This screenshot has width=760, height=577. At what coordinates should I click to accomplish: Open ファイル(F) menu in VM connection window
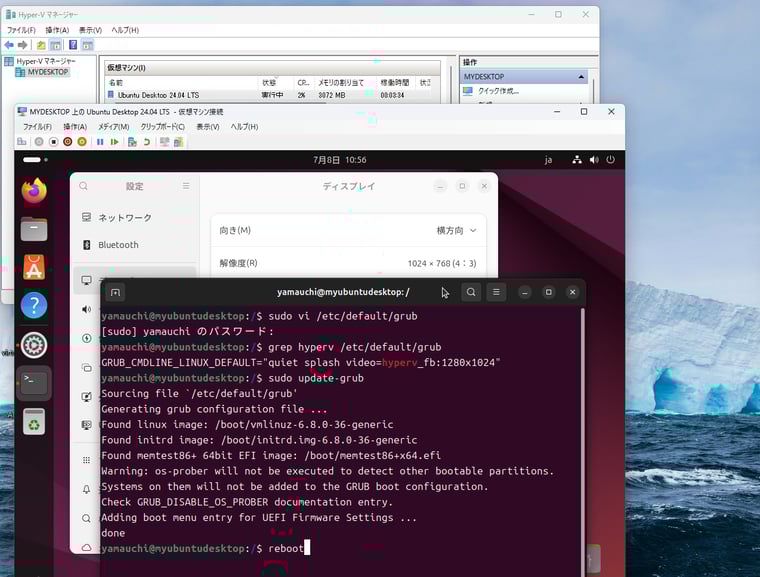(37, 127)
